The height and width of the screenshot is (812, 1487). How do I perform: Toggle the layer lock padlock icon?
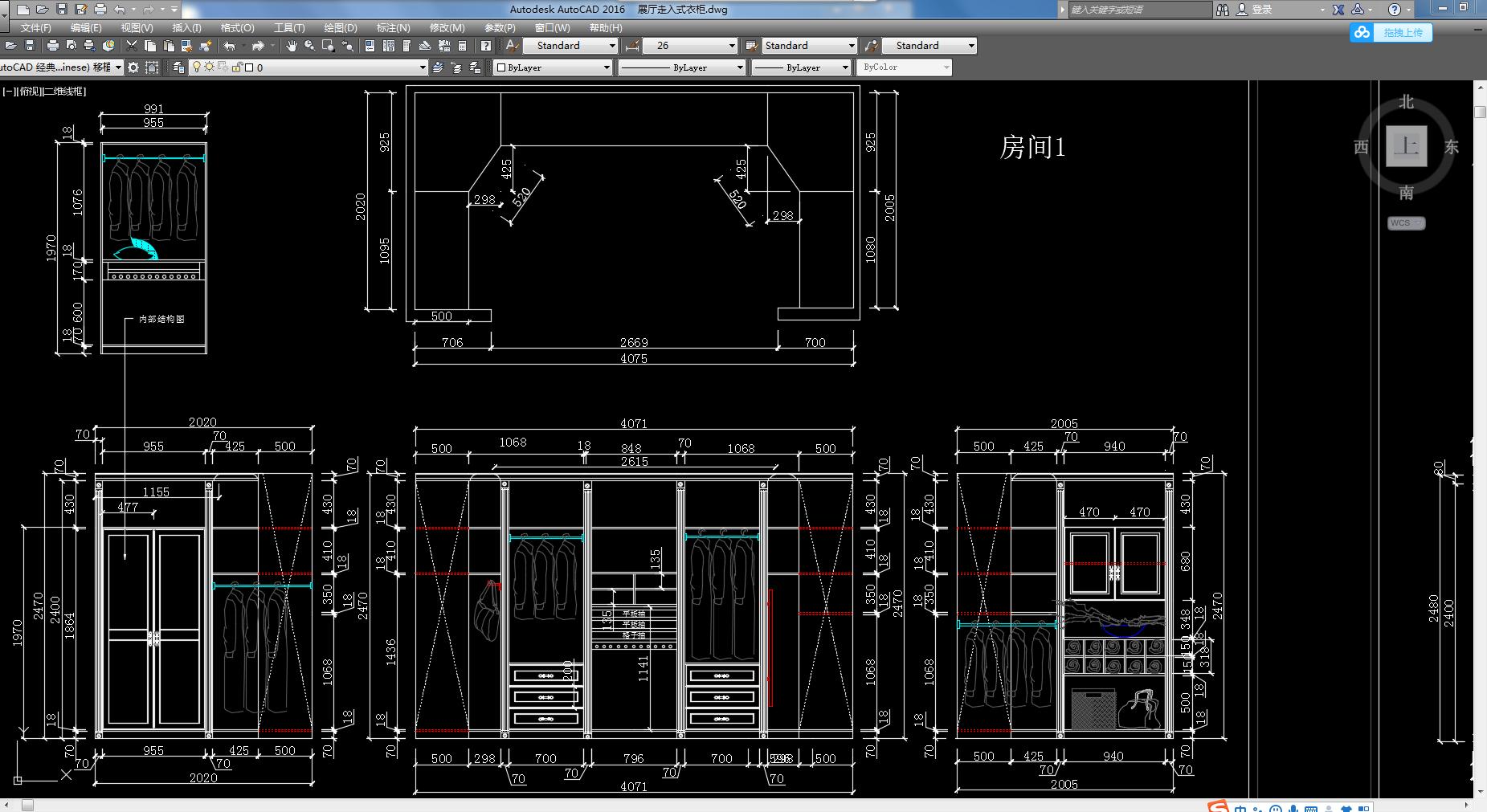237,67
